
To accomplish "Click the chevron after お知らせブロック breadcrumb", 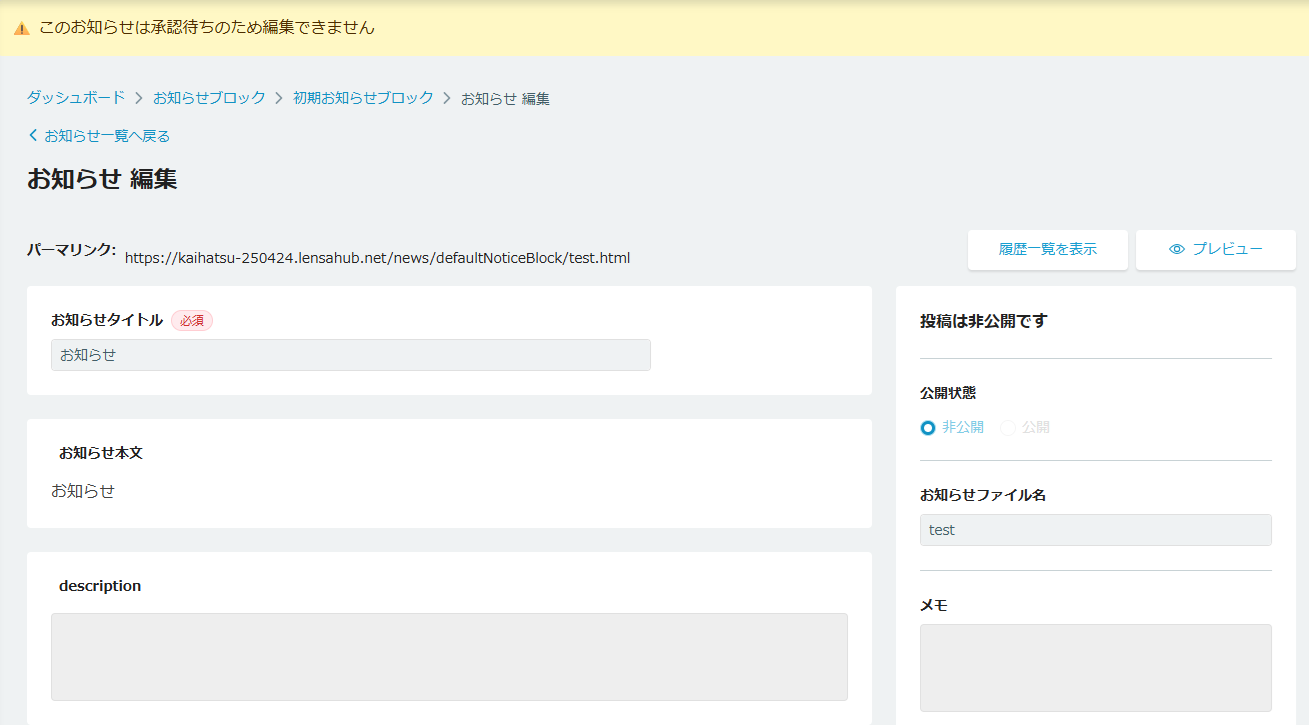I will [x=280, y=98].
